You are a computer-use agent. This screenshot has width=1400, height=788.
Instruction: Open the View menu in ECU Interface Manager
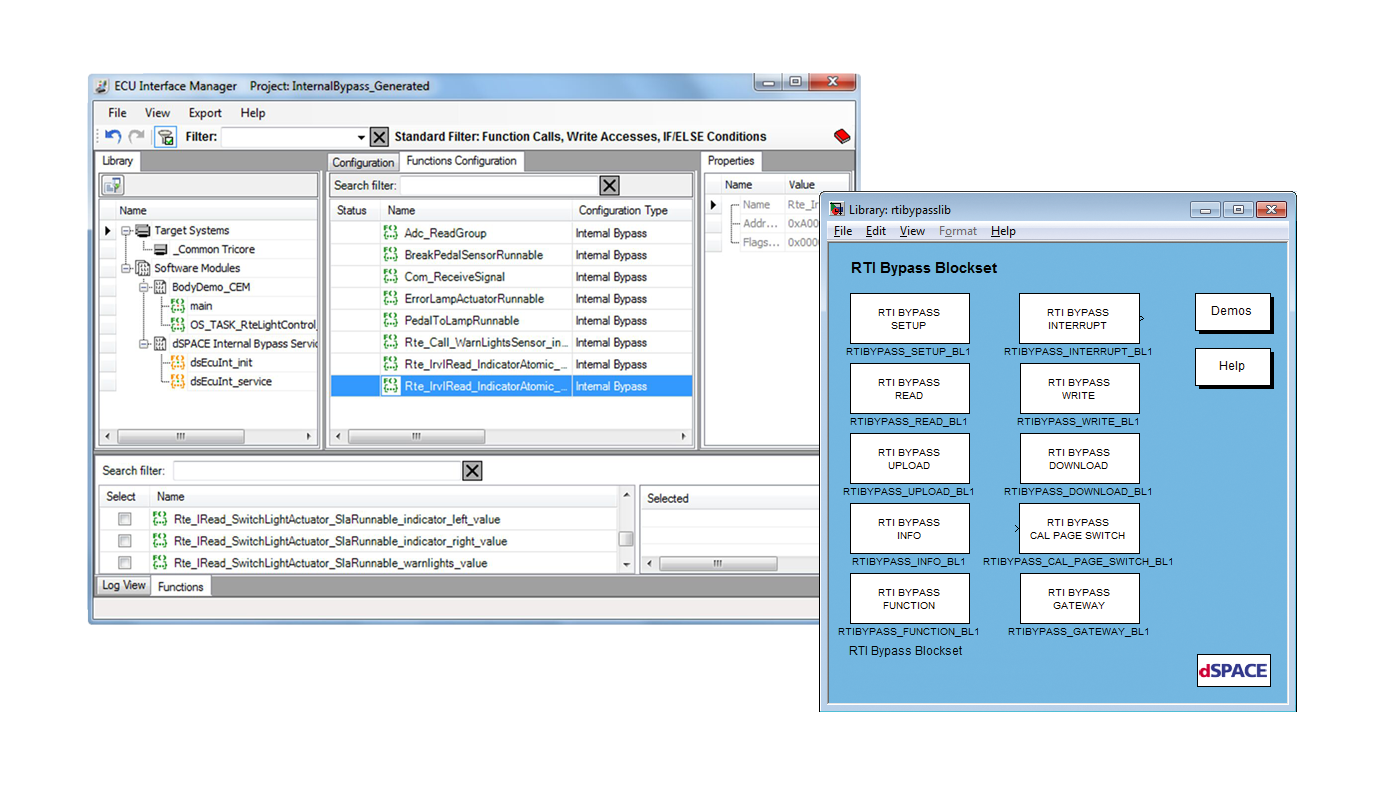[157, 113]
